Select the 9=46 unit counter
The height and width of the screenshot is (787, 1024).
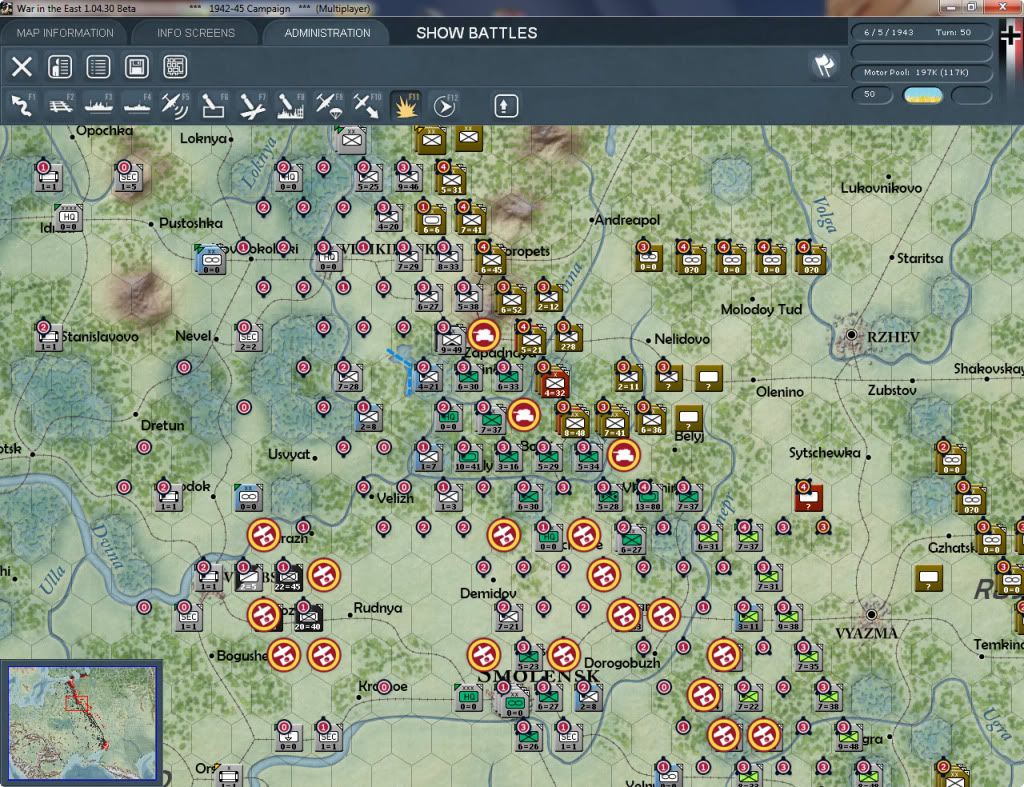tap(408, 177)
